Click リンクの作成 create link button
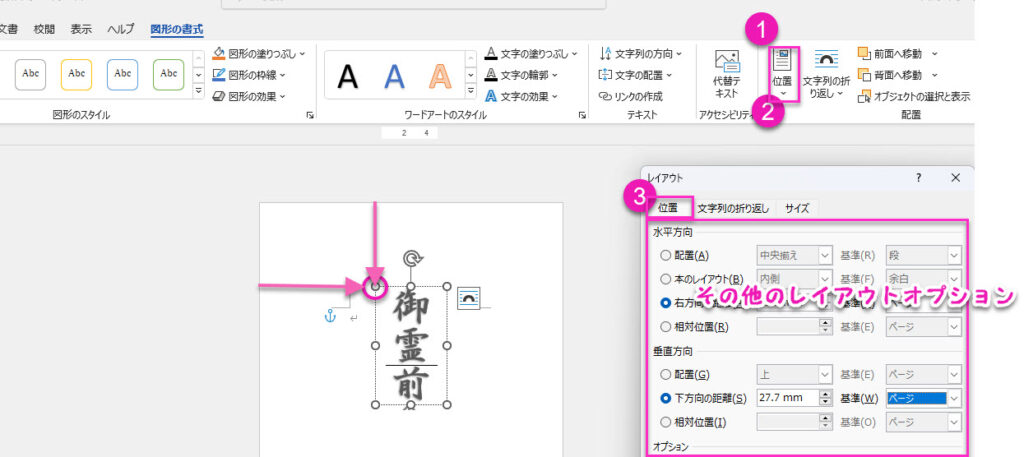Image resolution: width=1024 pixels, height=457 pixels. [x=631, y=96]
